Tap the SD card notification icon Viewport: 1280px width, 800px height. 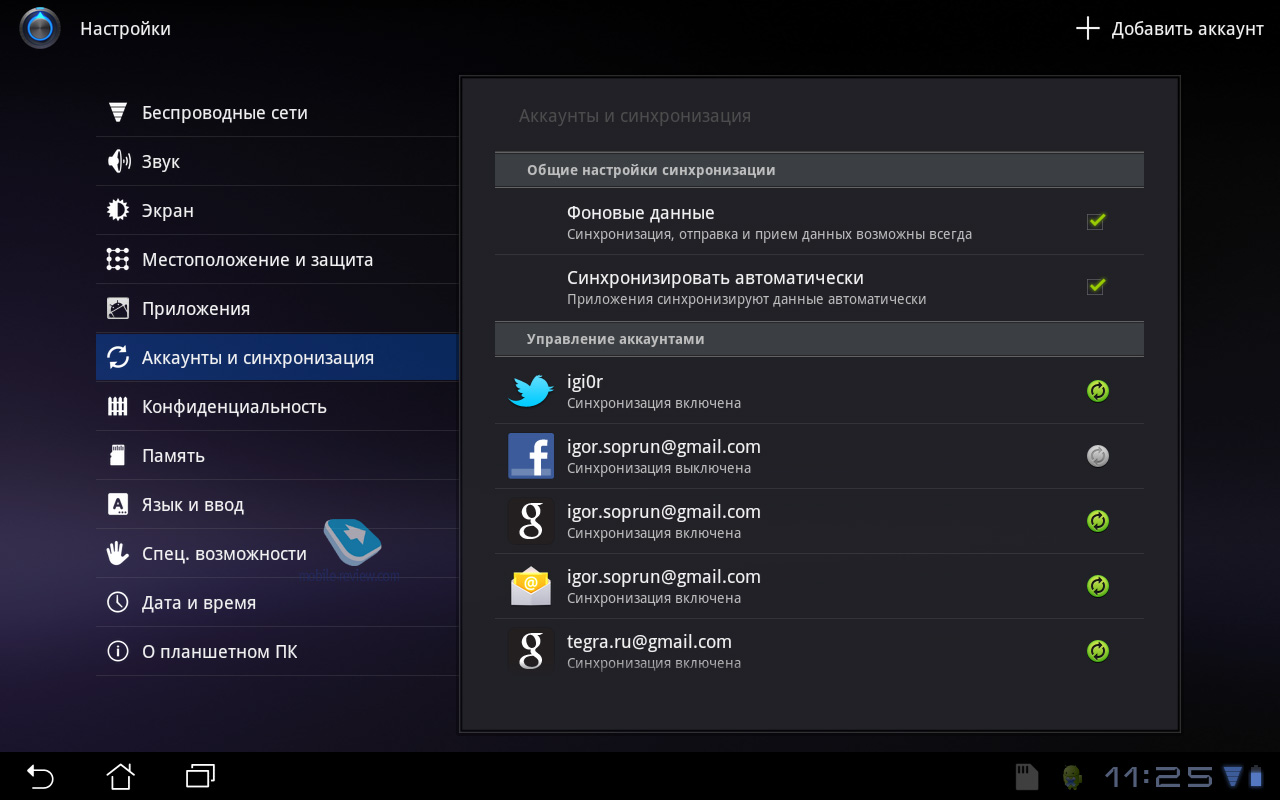coord(1026,777)
